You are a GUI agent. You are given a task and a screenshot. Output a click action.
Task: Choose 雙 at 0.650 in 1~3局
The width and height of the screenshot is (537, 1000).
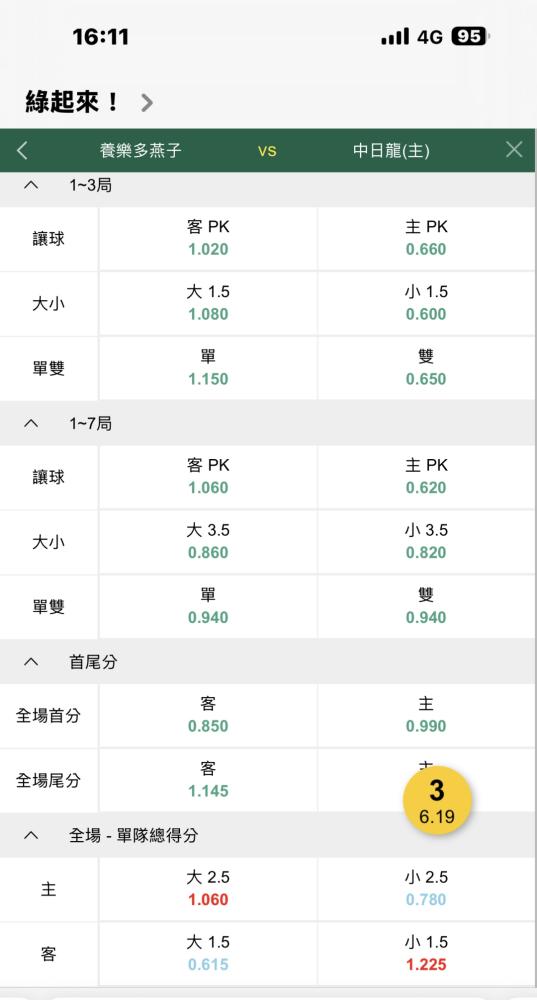[x=426, y=369]
